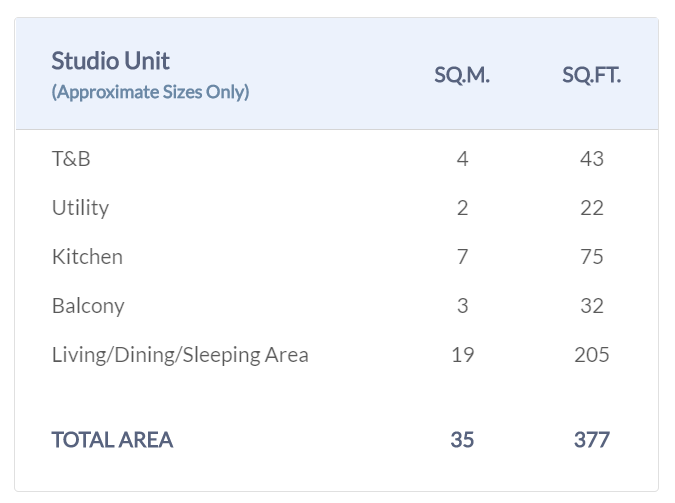Select the Living area value 19
Screen dimensions: 675x503
click(462, 355)
